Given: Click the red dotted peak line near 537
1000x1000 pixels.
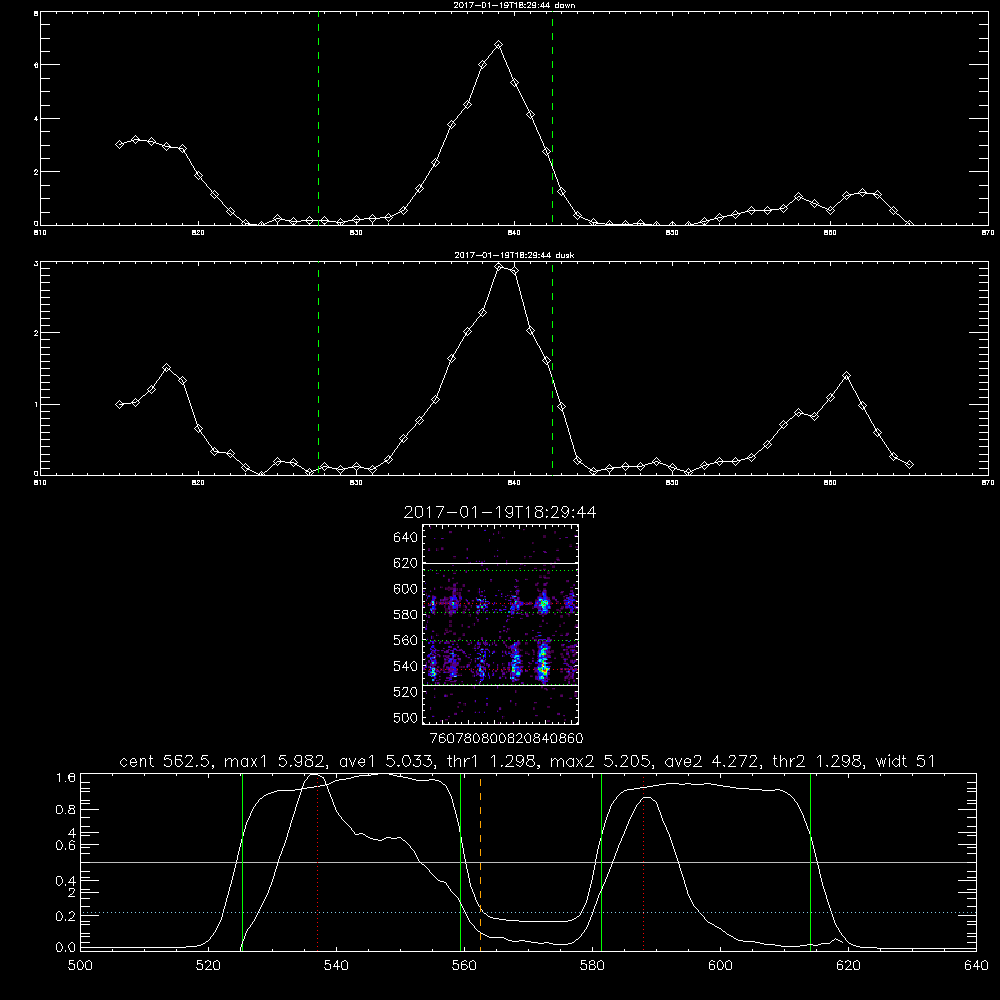Looking at the screenshot, I should click(318, 862).
